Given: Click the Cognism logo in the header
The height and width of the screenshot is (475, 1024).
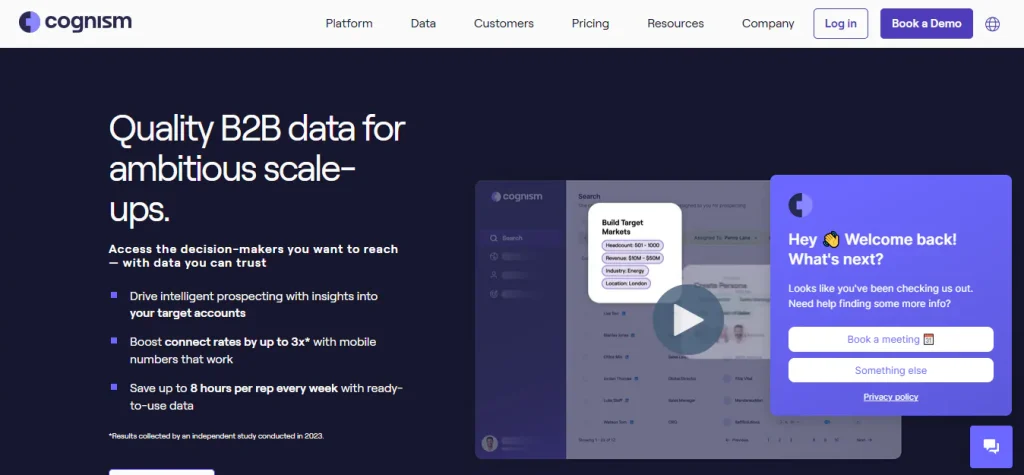Looking at the screenshot, I should 75,22.
